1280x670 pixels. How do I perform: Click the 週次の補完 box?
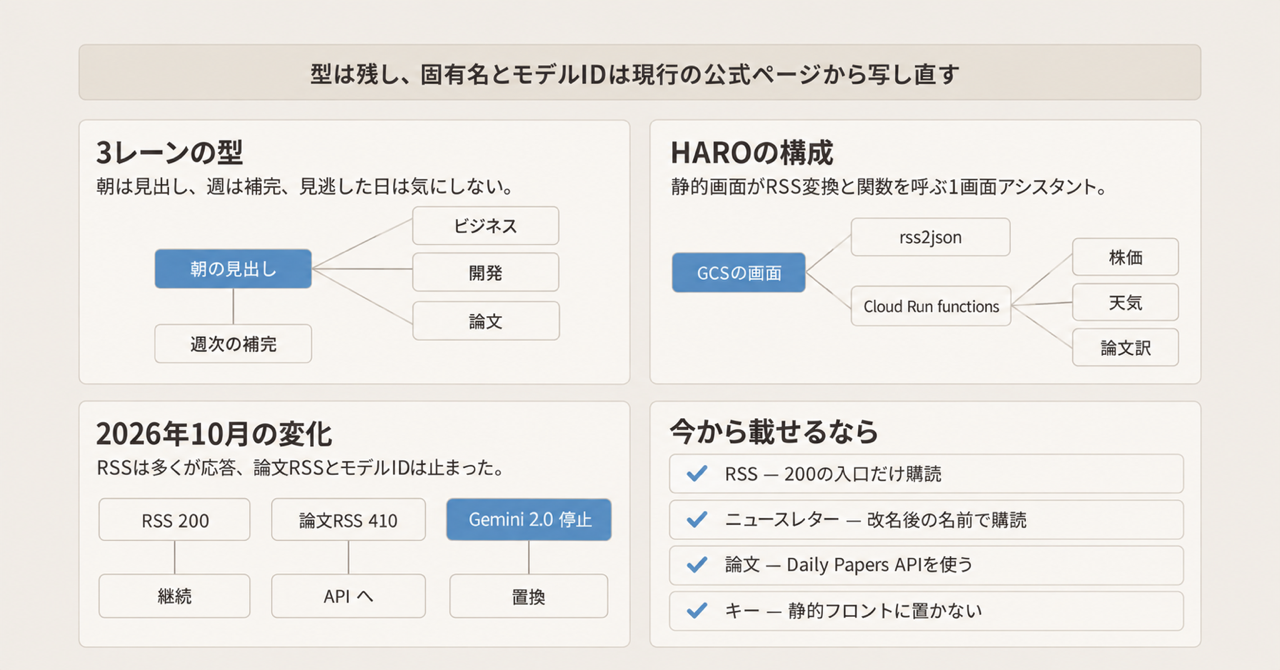[x=233, y=344]
